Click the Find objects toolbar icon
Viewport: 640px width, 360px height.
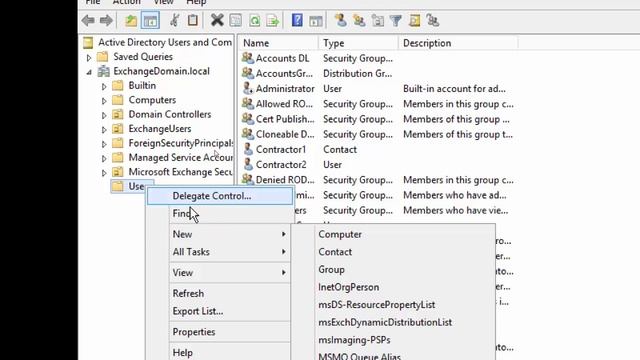(414, 20)
